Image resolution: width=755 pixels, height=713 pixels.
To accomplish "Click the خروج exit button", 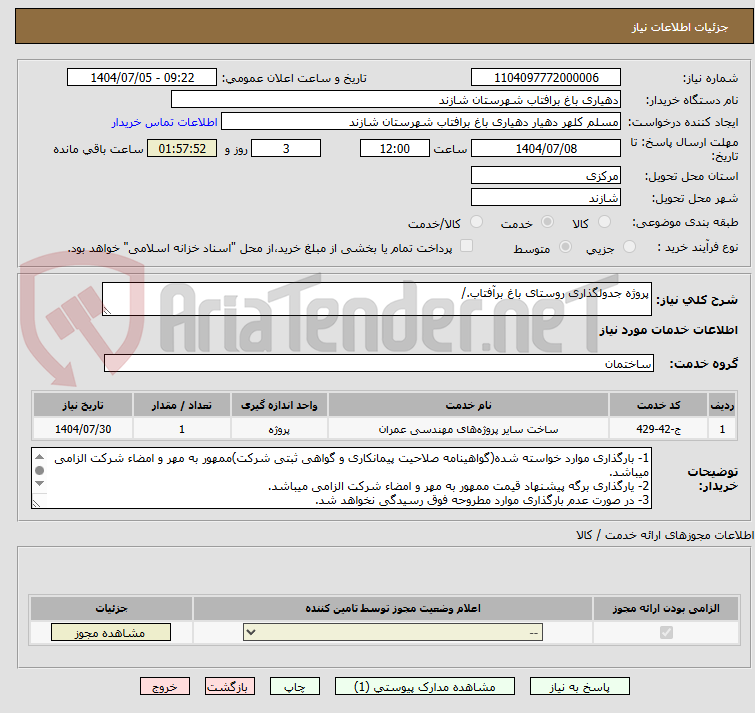I will 165,687.
